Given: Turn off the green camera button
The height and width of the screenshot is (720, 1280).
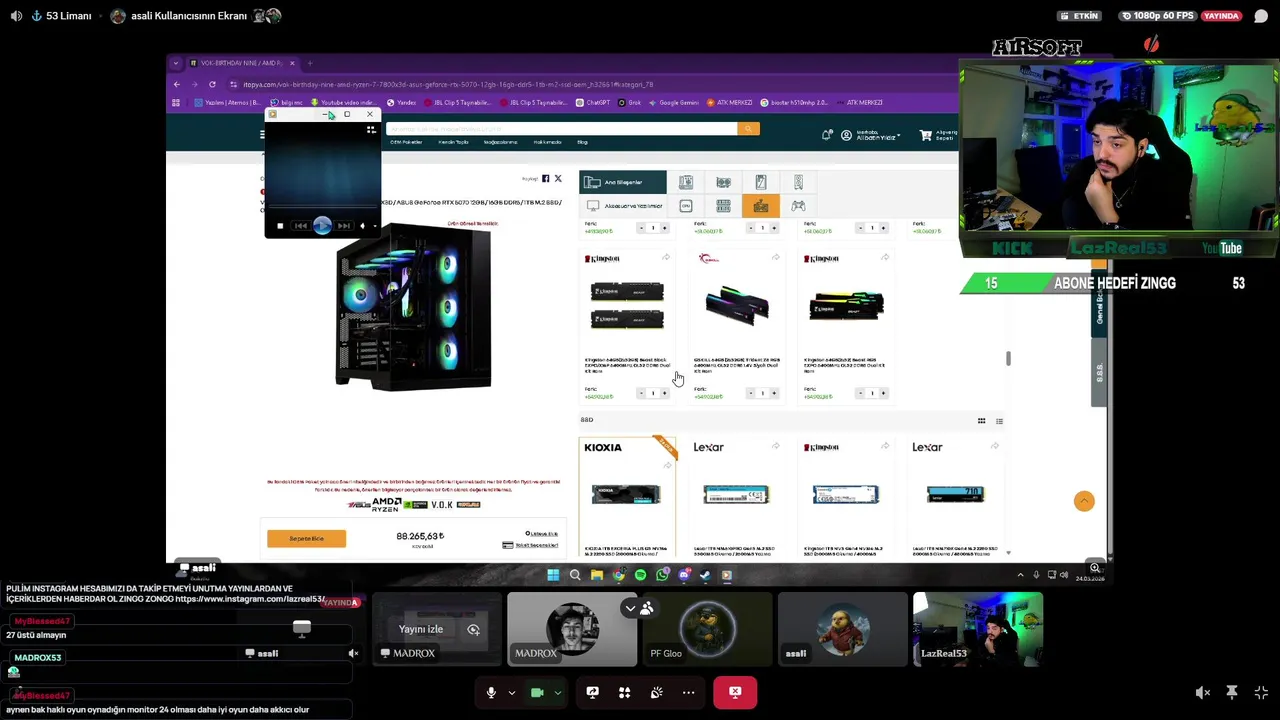Looking at the screenshot, I should coord(537,692).
